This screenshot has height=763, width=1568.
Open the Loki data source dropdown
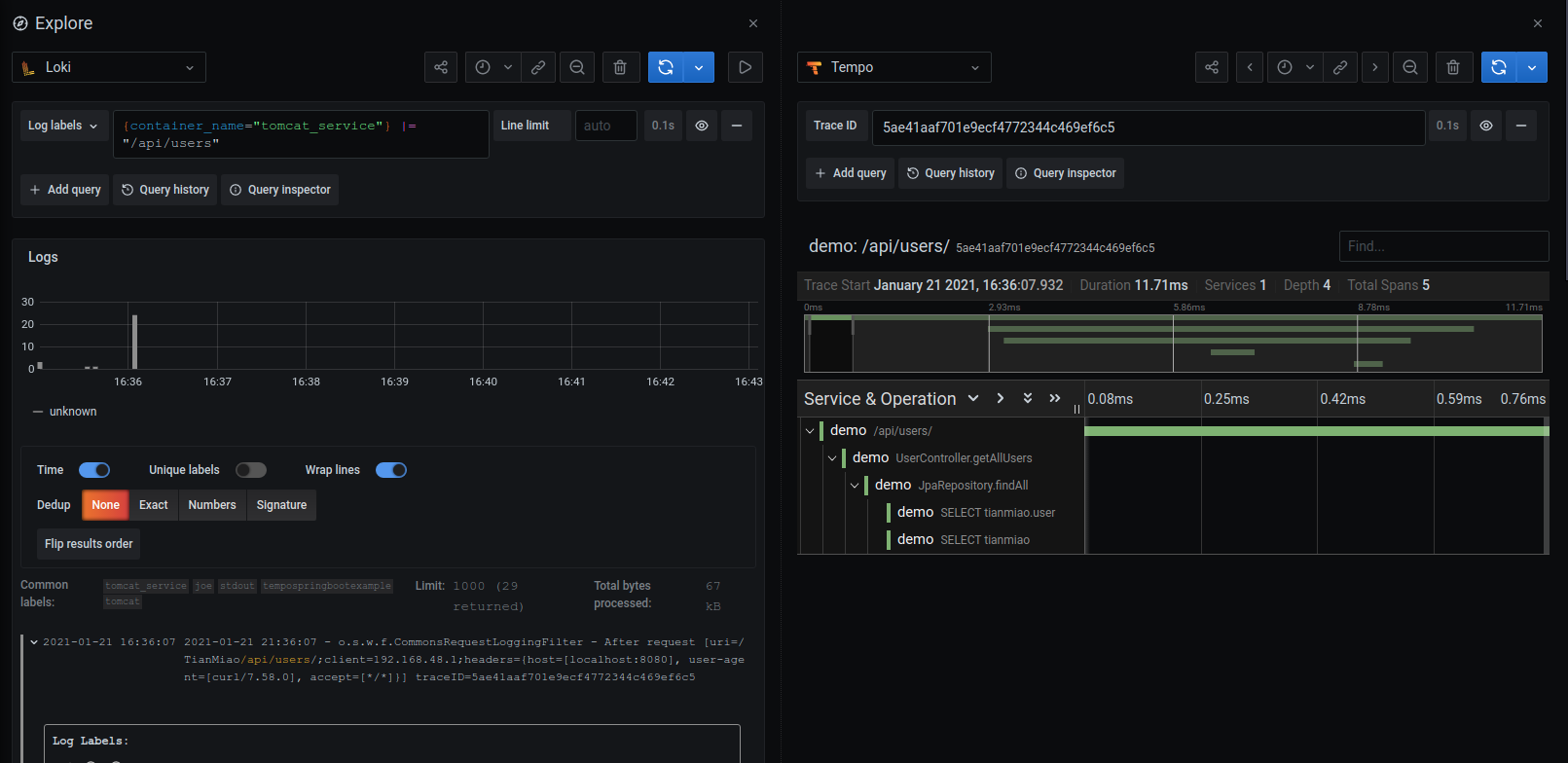(109, 67)
